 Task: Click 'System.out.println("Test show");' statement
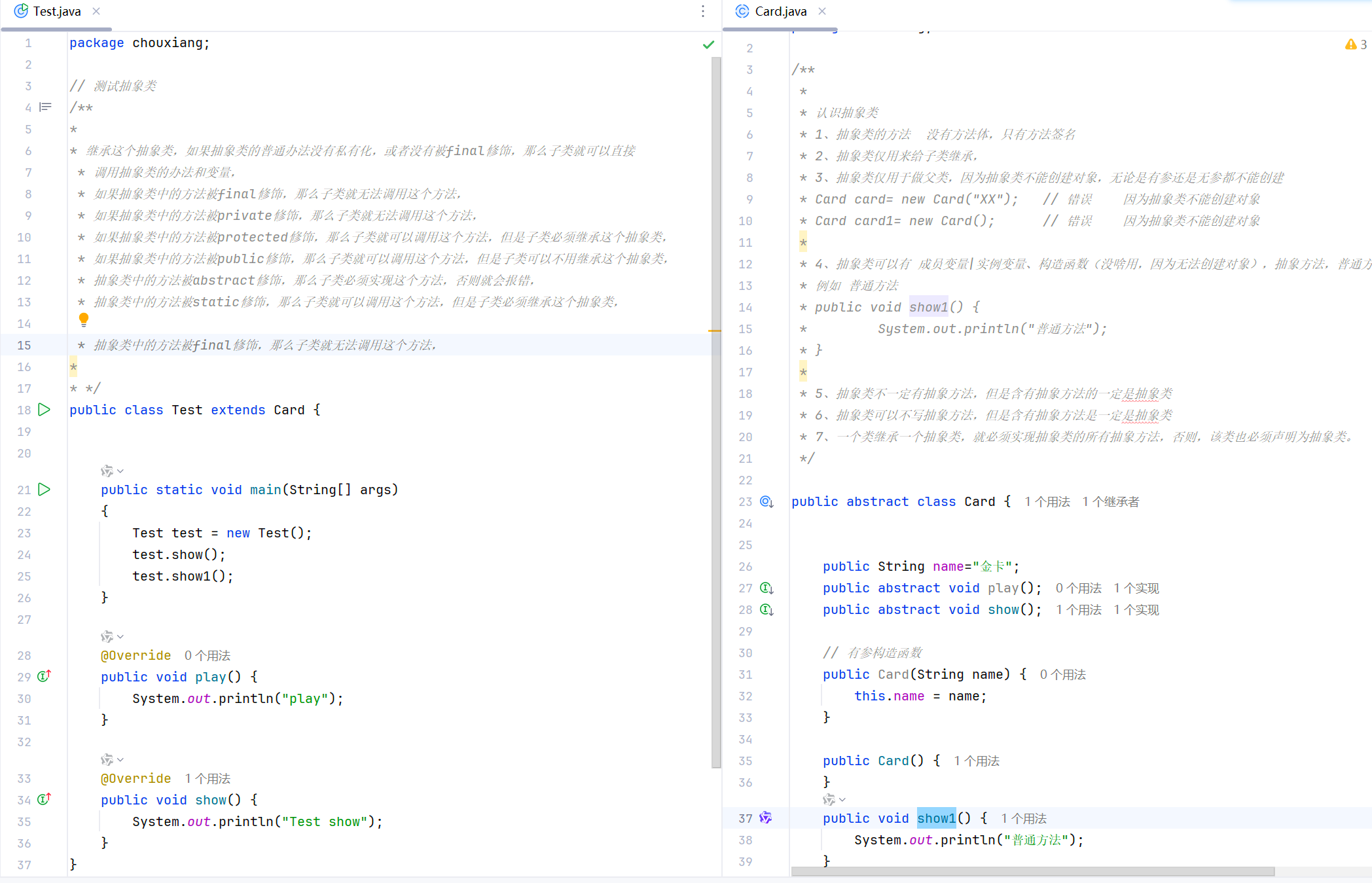pos(257,821)
